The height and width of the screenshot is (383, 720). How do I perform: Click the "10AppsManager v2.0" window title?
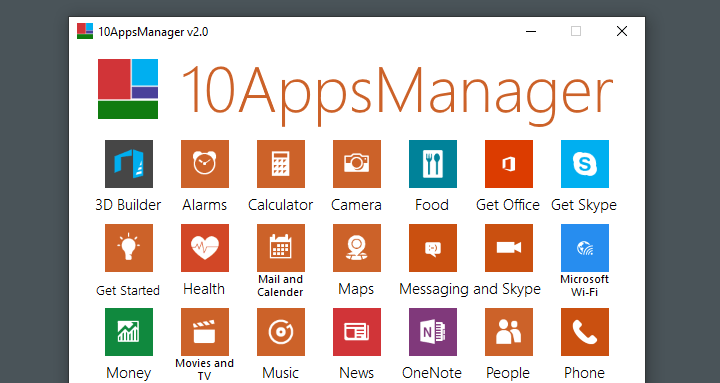(x=153, y=32)
